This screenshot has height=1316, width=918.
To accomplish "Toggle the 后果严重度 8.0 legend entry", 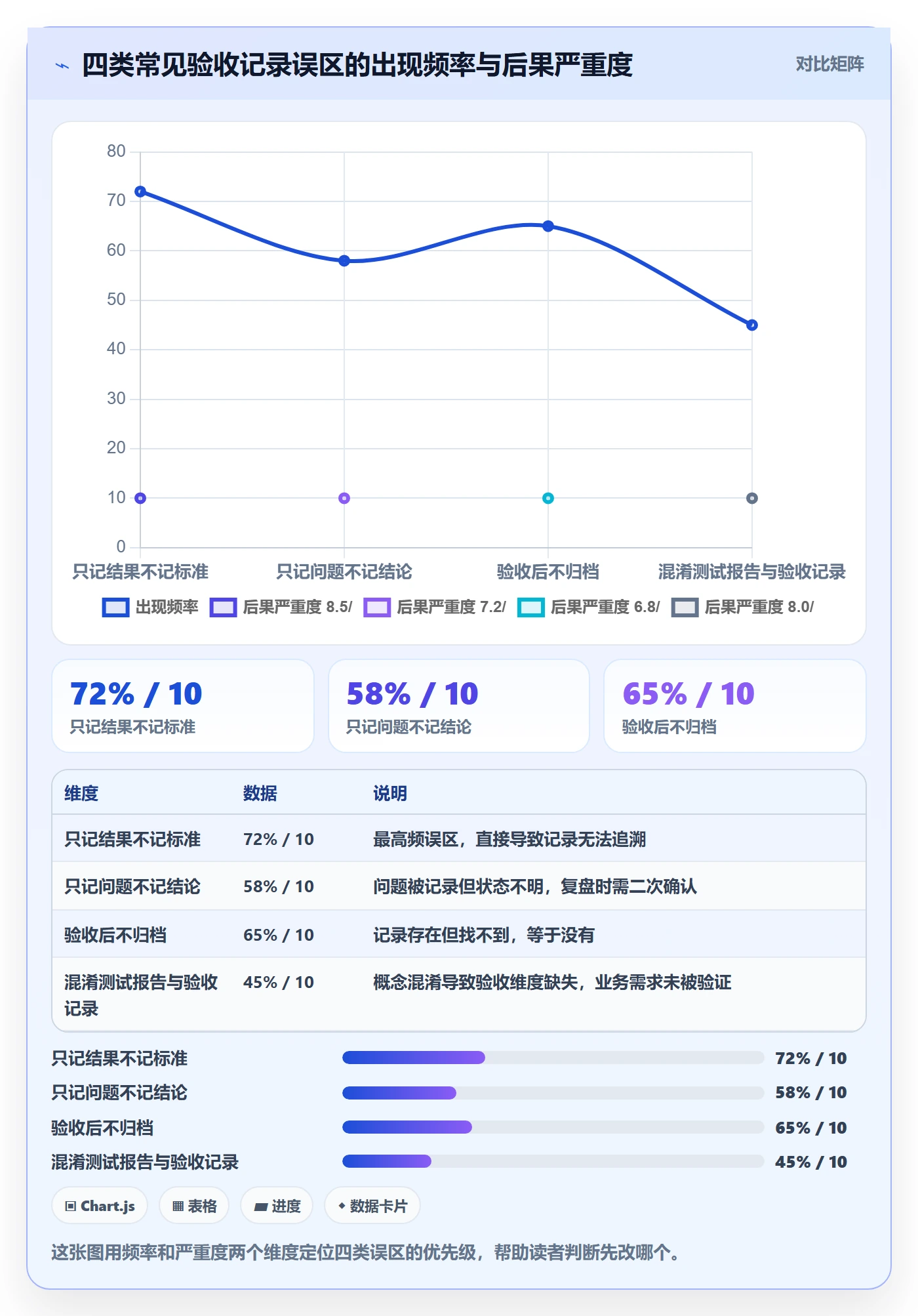I will tap(743, 607).
